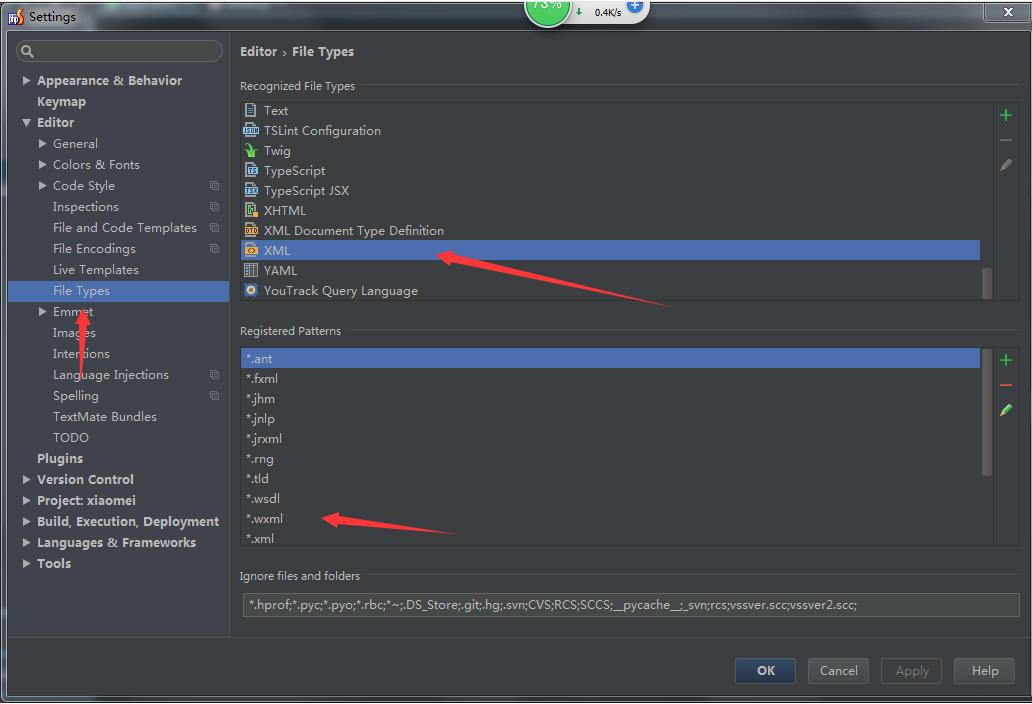This screenshot has height=704, width=1032.
Task: Select File Types in the settings tree
Action: (x=118, y=291)
